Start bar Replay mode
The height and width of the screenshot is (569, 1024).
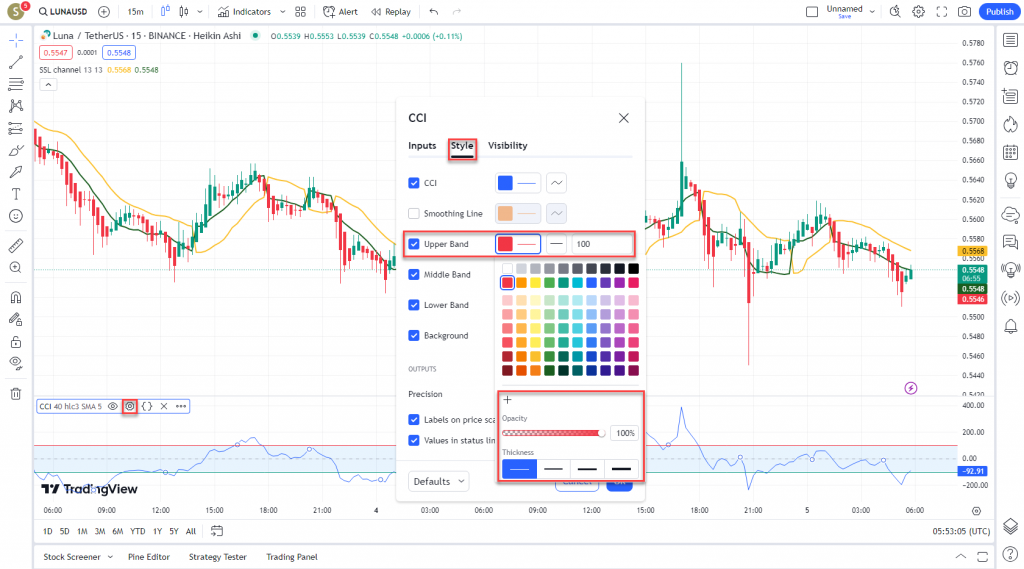coord(391,12)
